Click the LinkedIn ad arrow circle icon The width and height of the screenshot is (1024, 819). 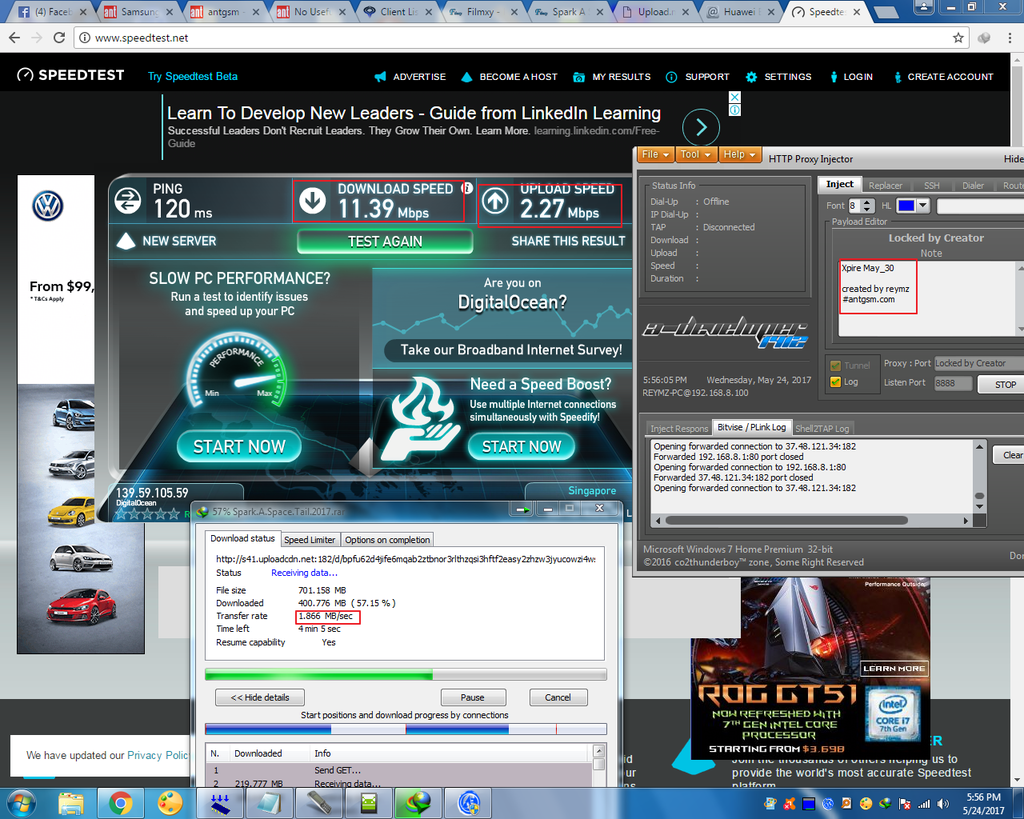701,127
